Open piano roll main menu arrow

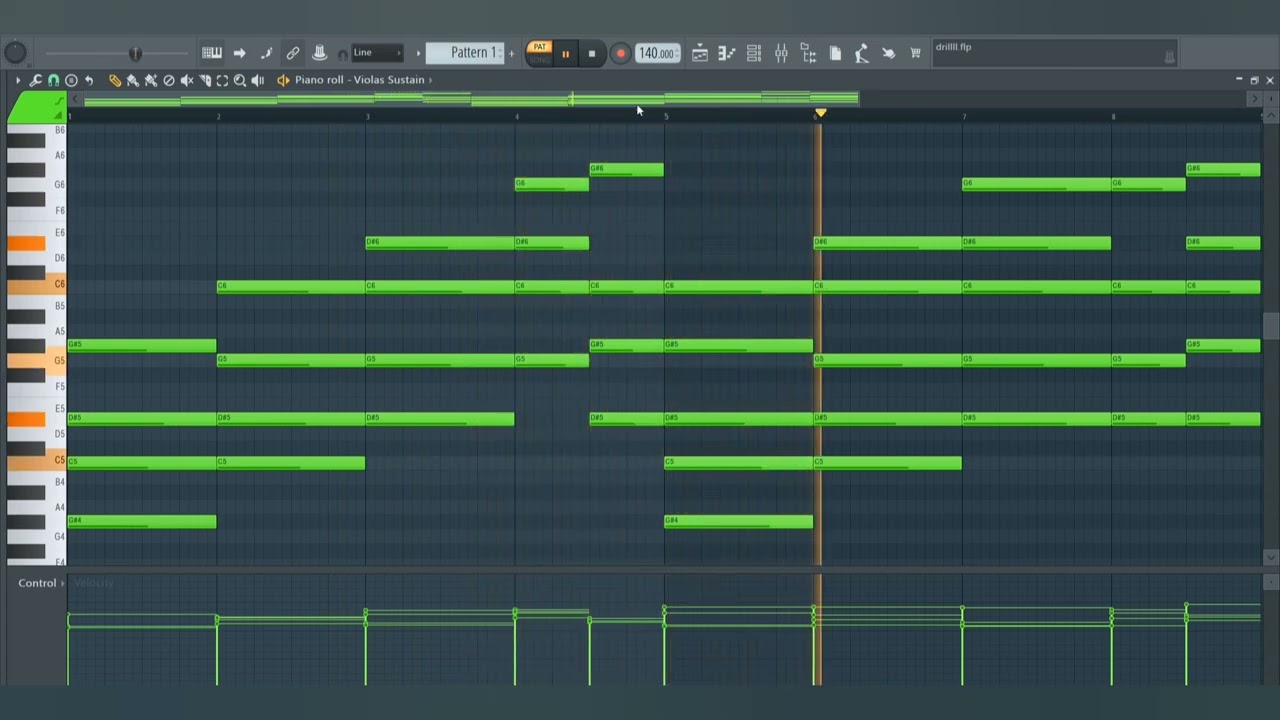click(x=17, y=80)
